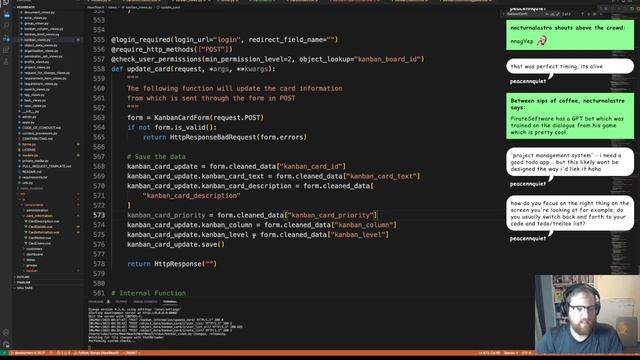Open request_for_change_views.py in the explorer
Image resolution: width=640 pixels, height=360 pixels.
click(47, 73)
